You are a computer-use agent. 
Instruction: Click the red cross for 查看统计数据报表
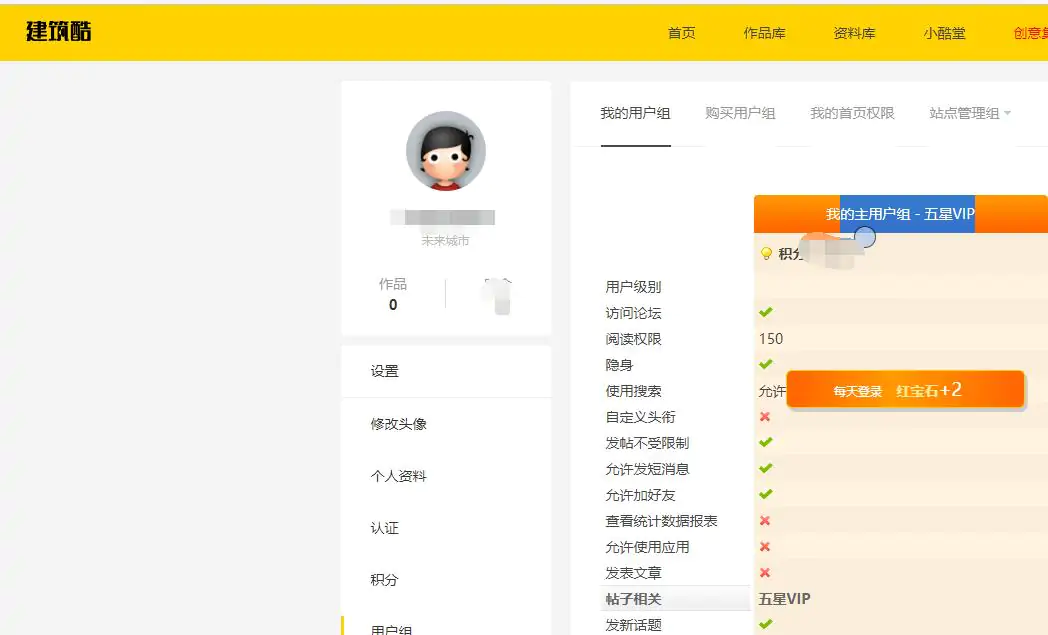(765, 521)
